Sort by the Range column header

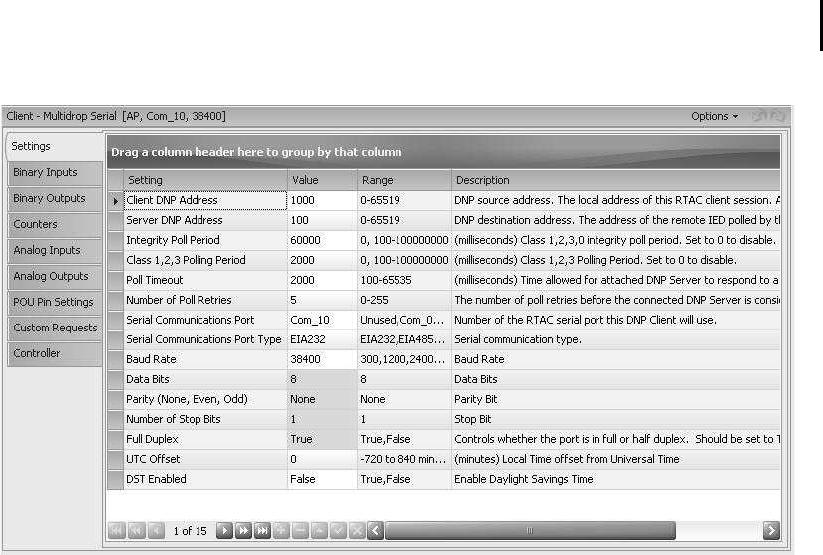point(404,180)
